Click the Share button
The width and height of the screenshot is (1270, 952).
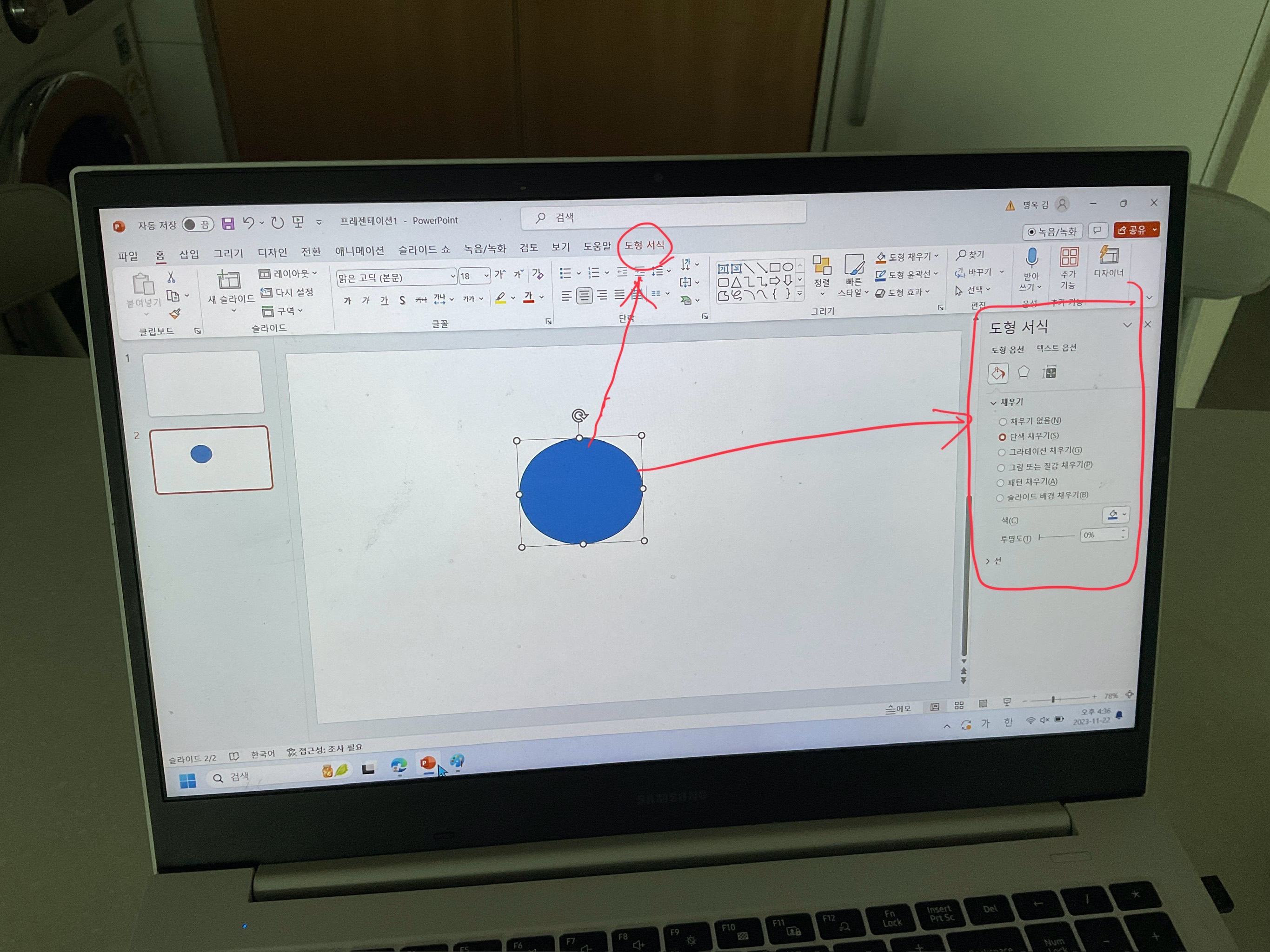1132,230
